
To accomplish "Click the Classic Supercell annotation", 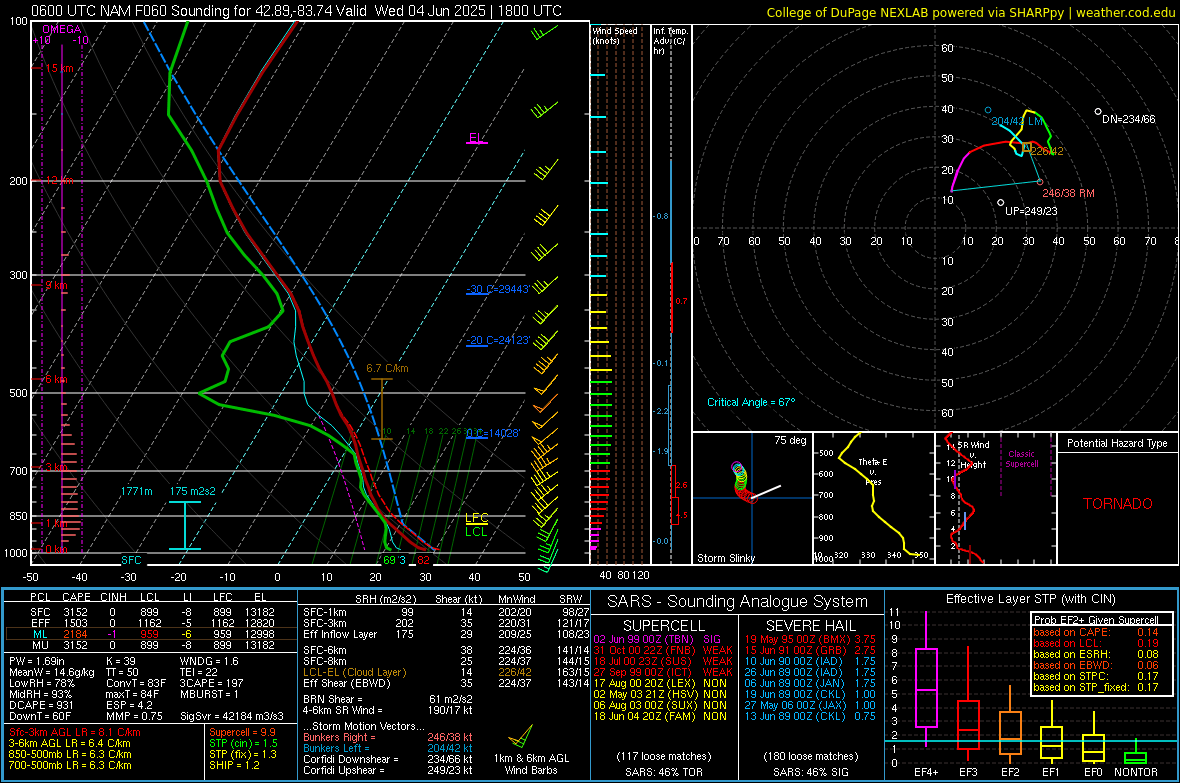I will point(1021,459).
